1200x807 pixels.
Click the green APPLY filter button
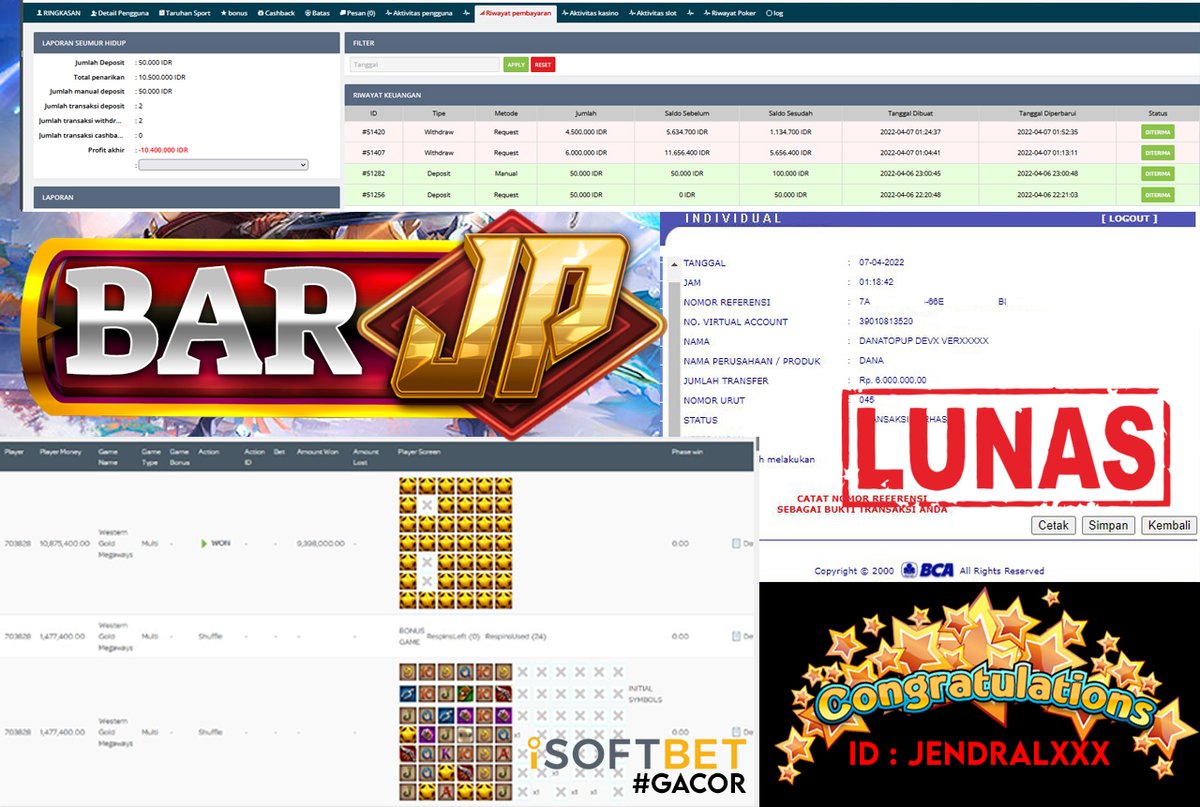point(516,64)
